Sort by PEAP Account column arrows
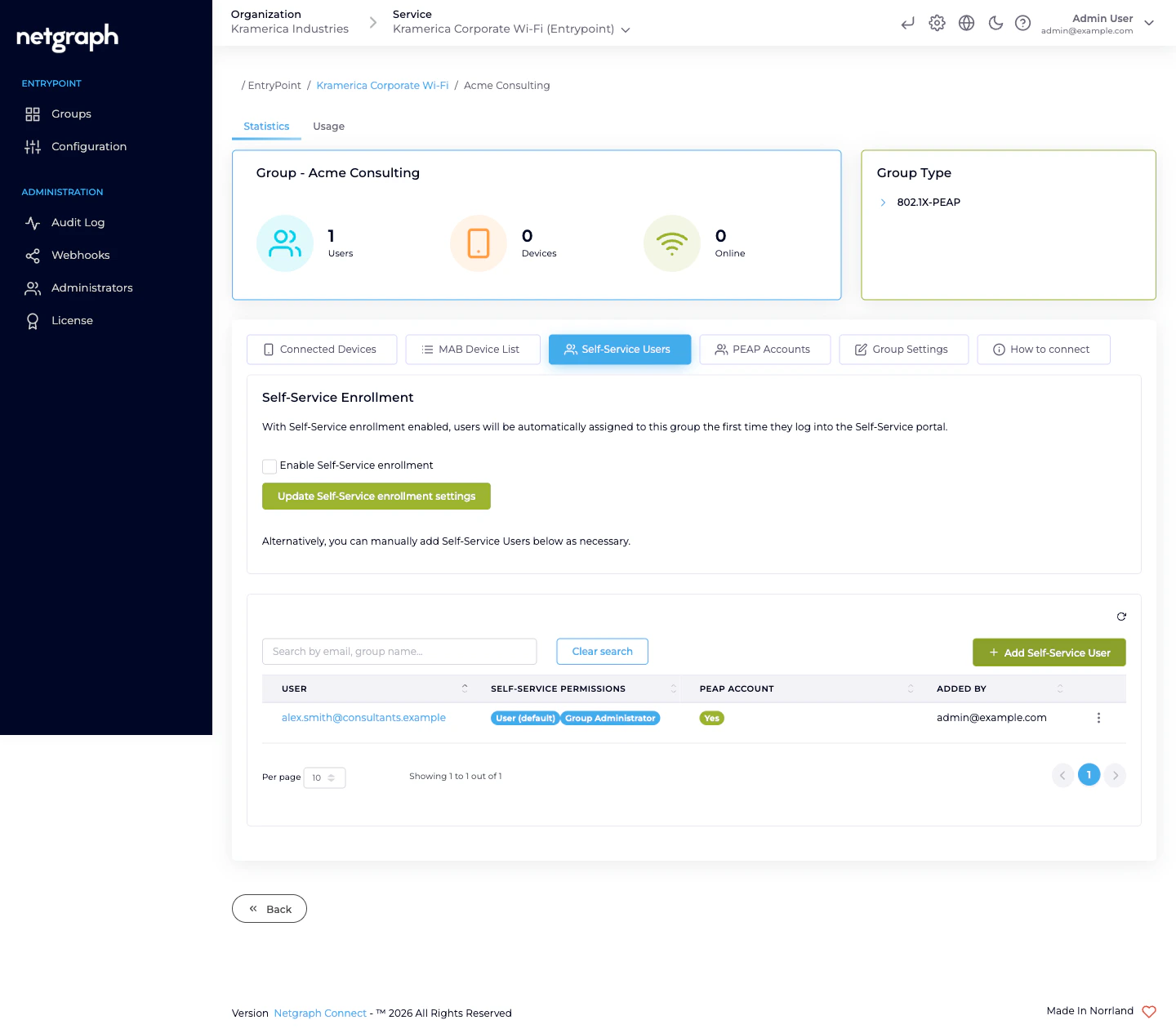Viewport: 1176px width, 1029px height. tap(911, 688)
